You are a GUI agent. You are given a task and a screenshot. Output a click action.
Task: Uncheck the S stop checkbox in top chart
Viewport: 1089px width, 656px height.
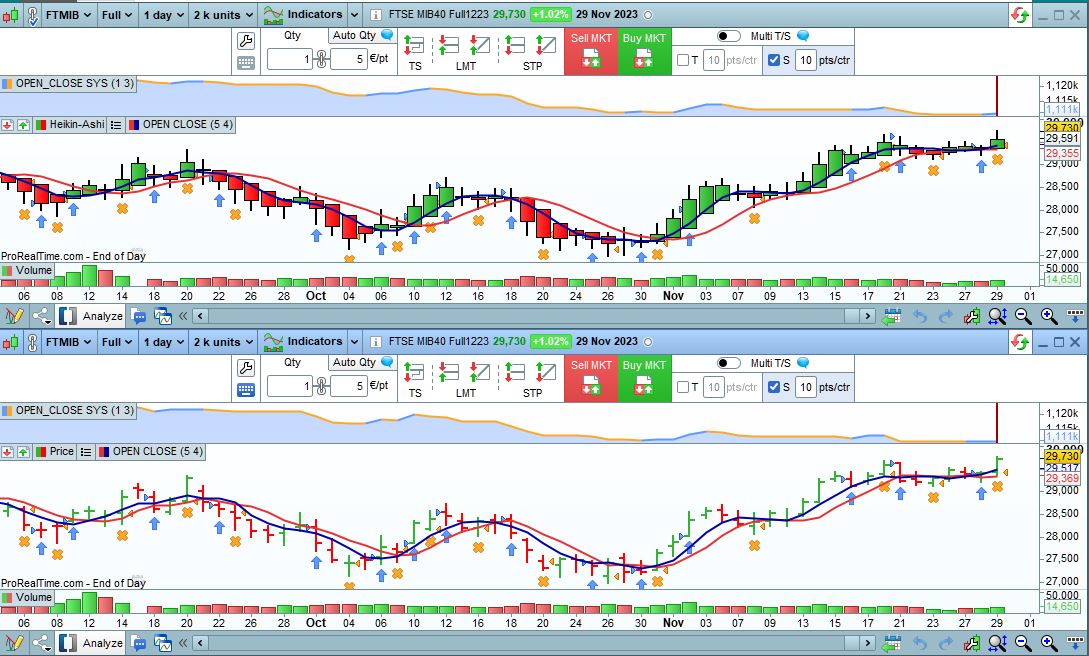tap(774, 60)
